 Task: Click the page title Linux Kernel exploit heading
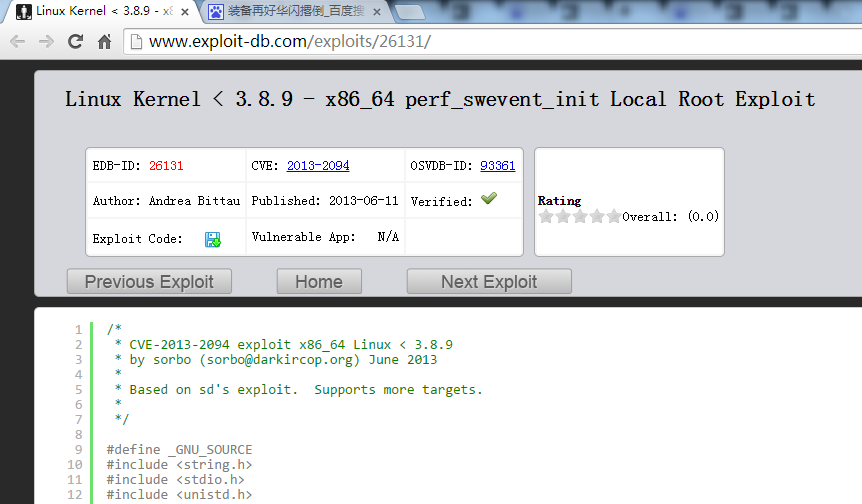coord(440,99)
